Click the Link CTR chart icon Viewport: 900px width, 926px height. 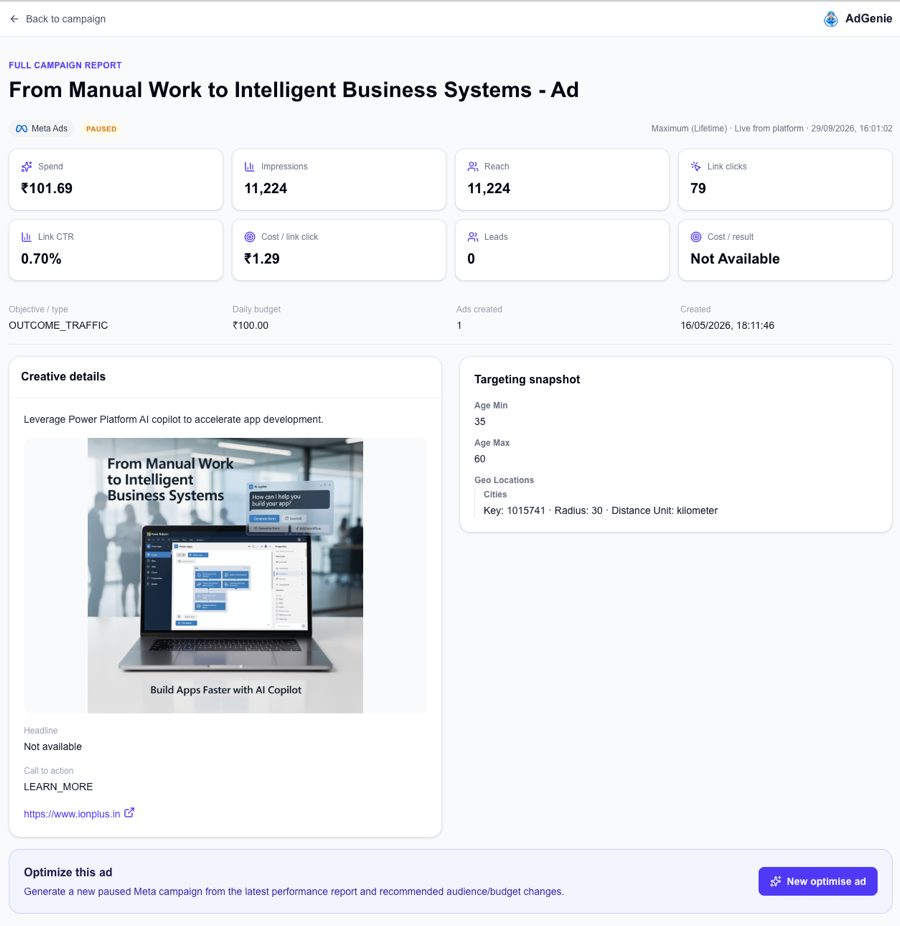click(x=27, y=237)
